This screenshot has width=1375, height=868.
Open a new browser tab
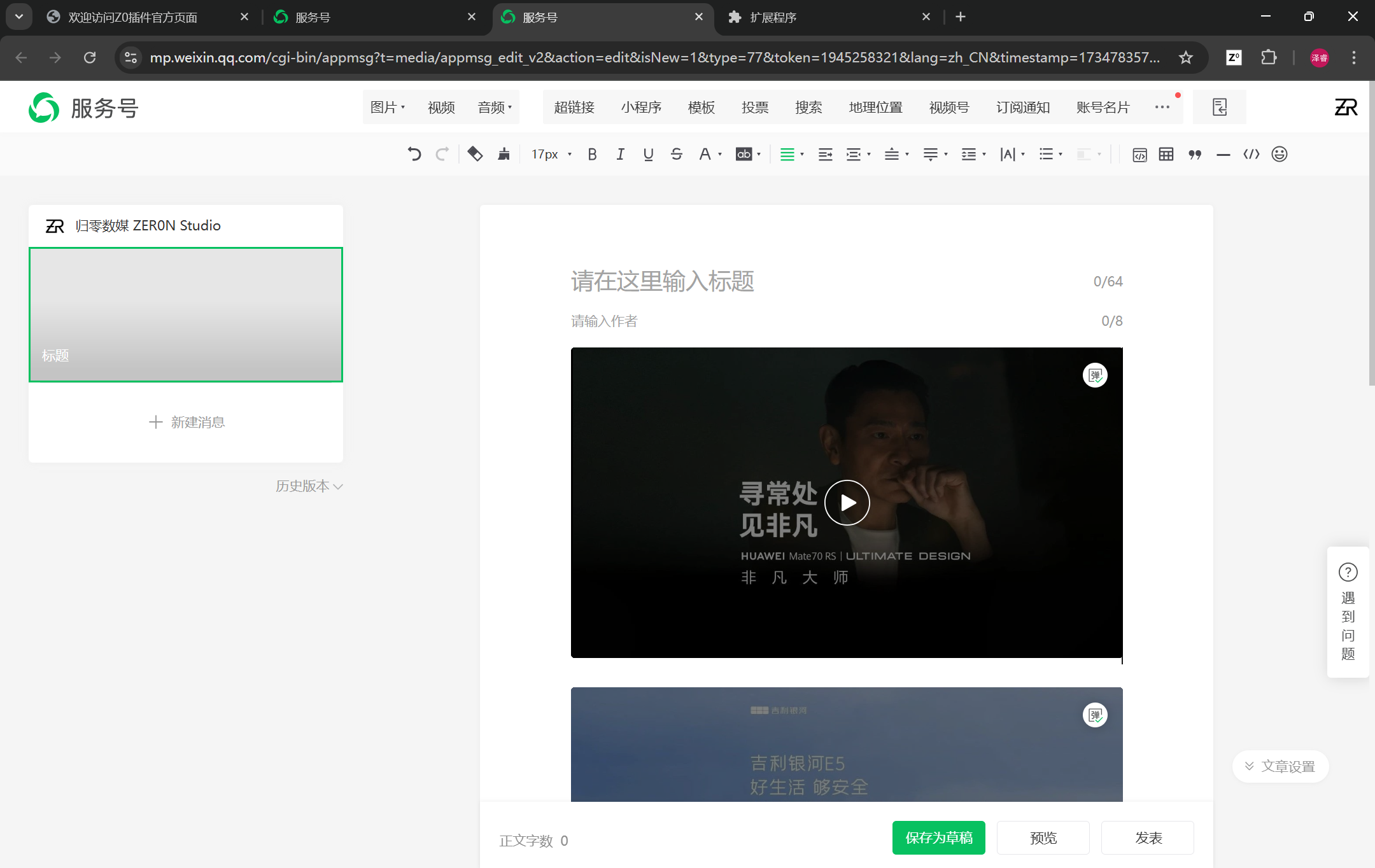pyautogui.click(x=961, y=17)
